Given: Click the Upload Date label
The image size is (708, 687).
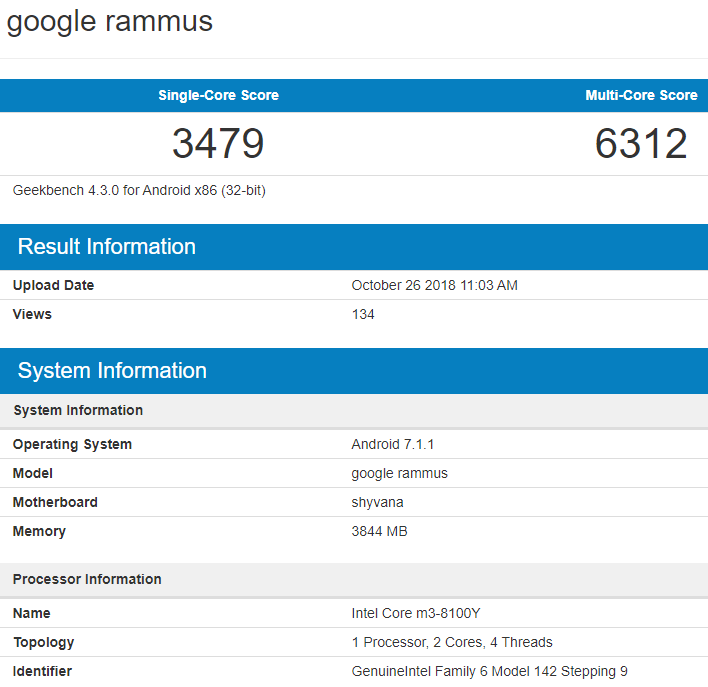Looking at the screenshot, I should coord(53,285).
